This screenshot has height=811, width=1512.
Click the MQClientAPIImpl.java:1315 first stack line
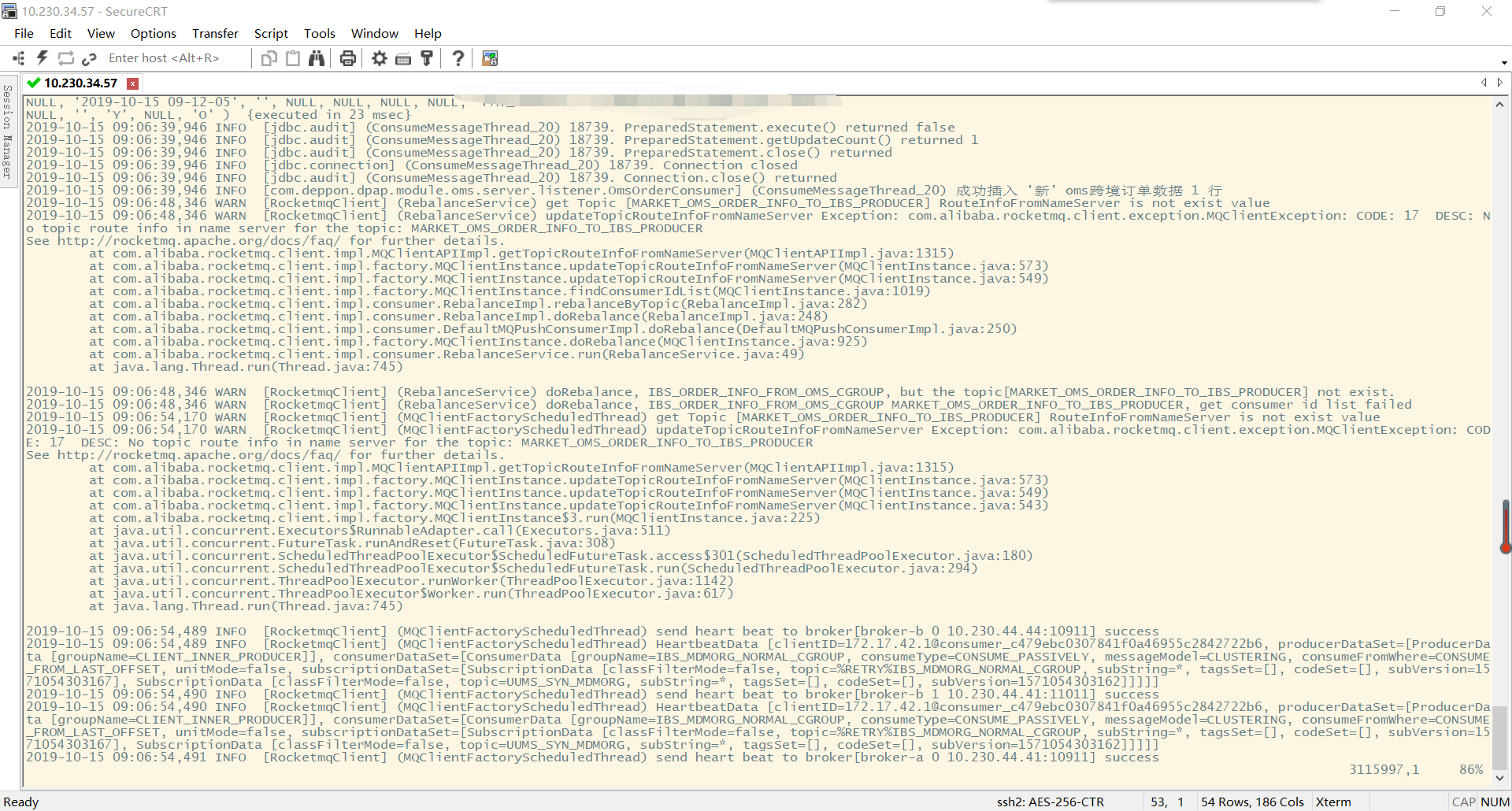pos(521,254)
